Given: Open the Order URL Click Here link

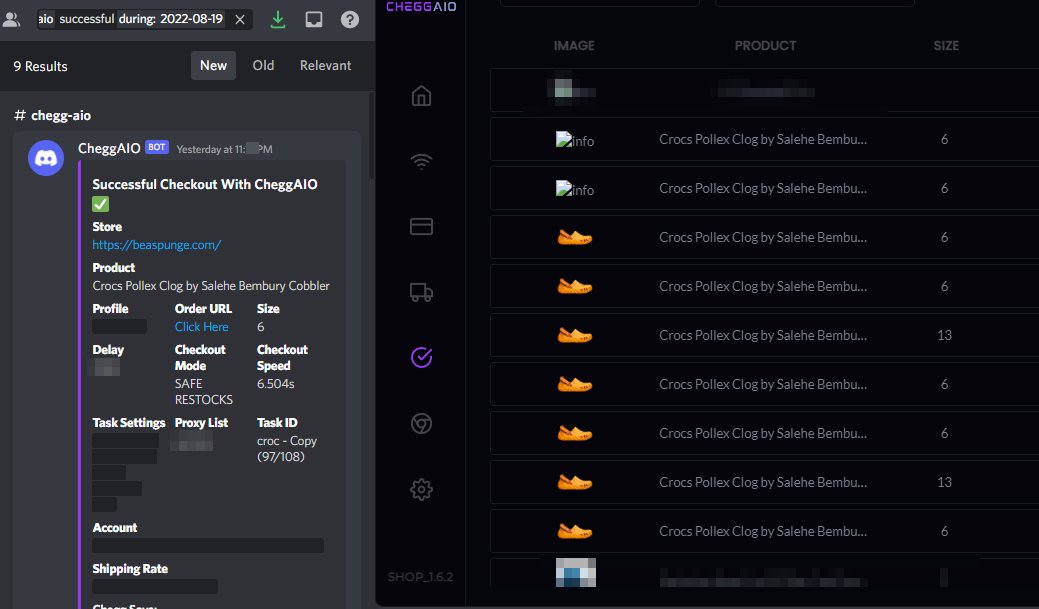Looking at the screenshot, I should point(201,327).
